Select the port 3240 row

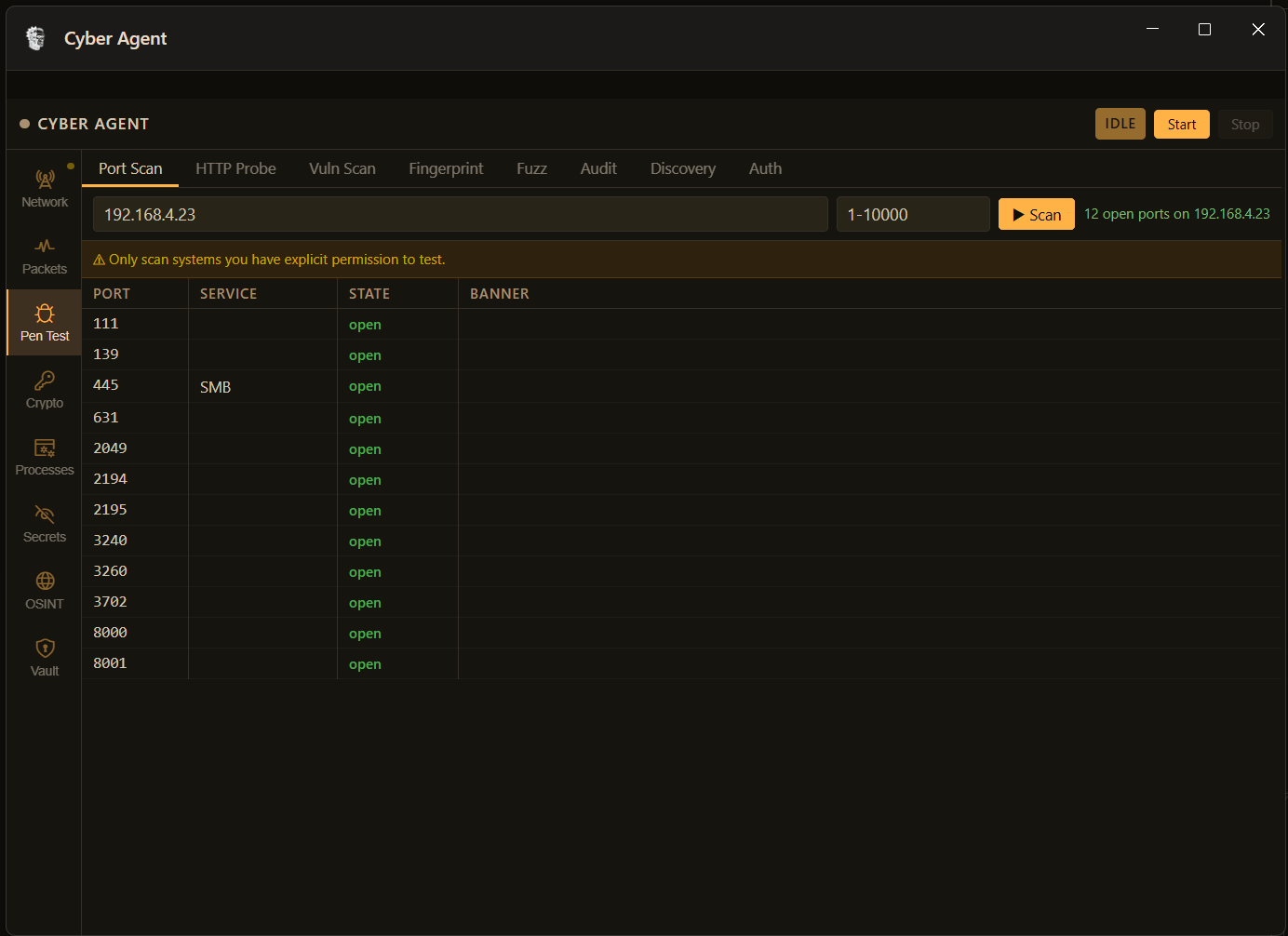pyautogui.click(x=681, y=541)
